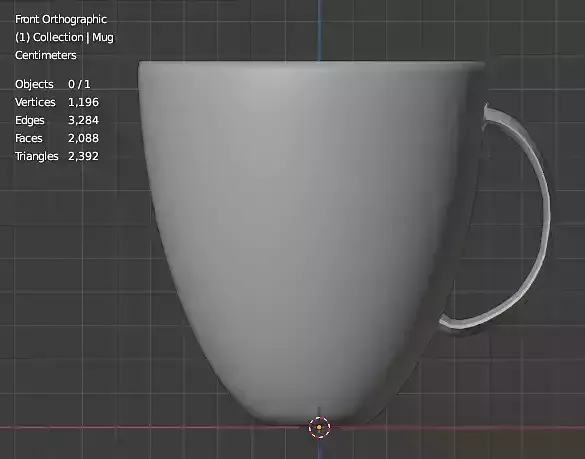This screenshot has height=459, width=585.
Task: Click the Vertices '1,196' statistic
Action: click(83, 102)
